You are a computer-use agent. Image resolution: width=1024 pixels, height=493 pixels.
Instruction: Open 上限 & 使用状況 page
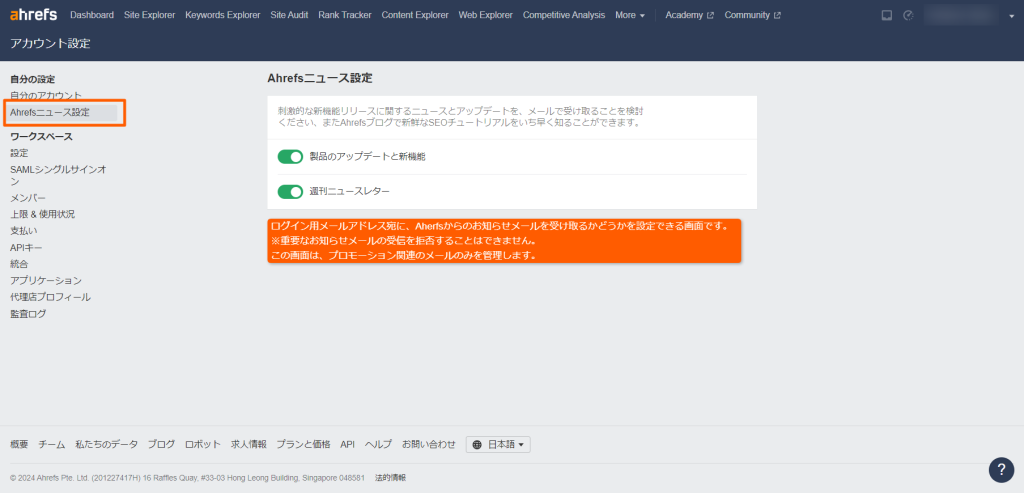(42, 214)
